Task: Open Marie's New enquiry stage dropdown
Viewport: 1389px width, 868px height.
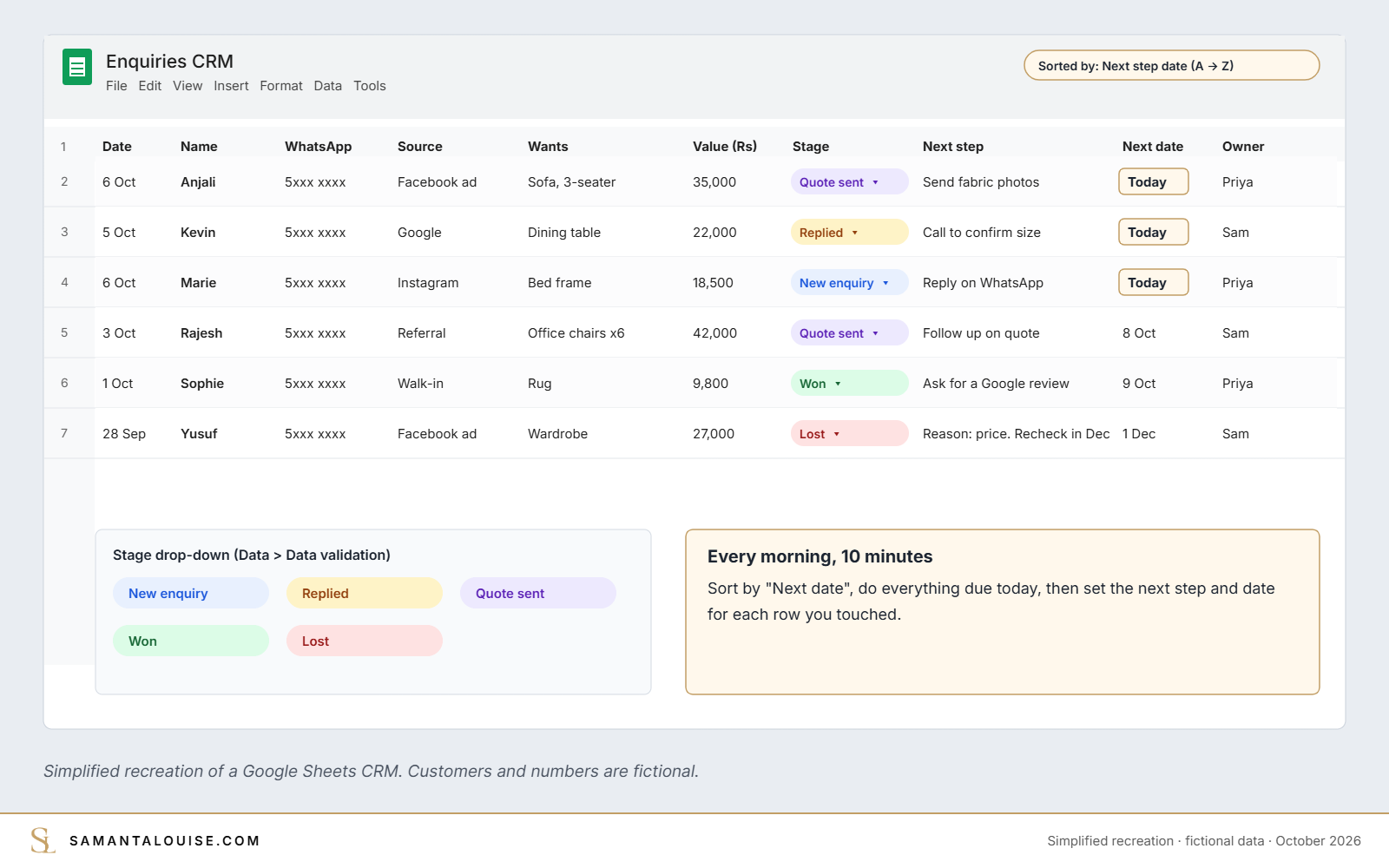Action: point(849,283)
